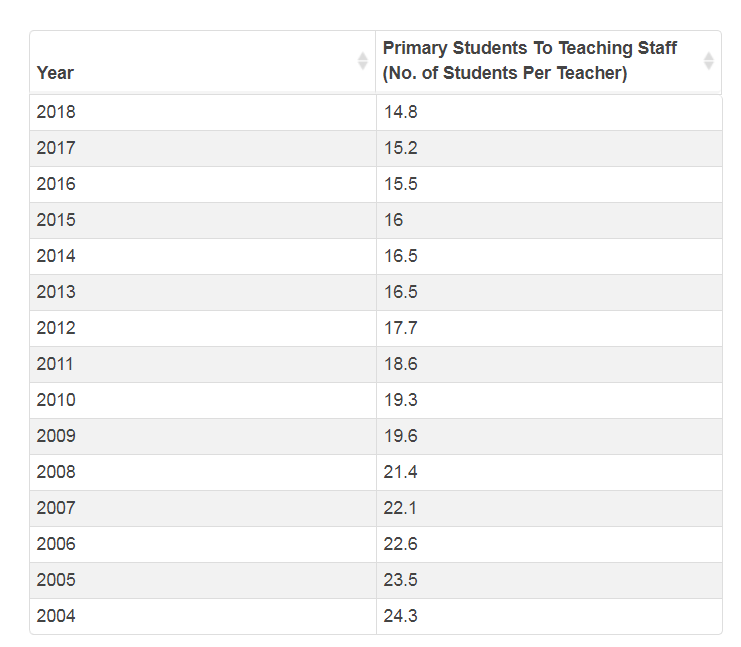Select the 2015 year cell
741x647 pixels.
click(56, 220)
